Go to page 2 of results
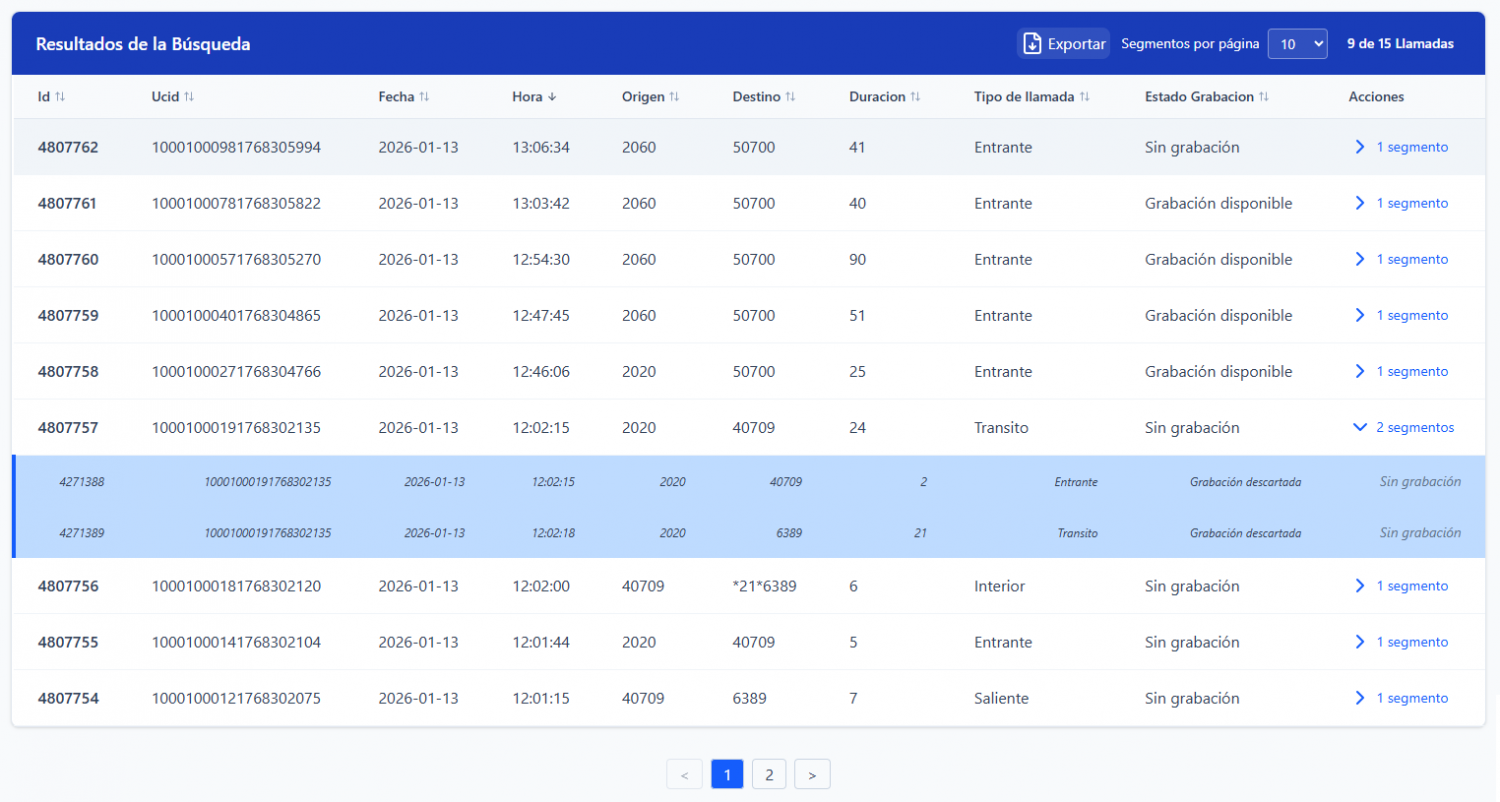The width and height of the screenshot is (1500, 802). point(769,774)
